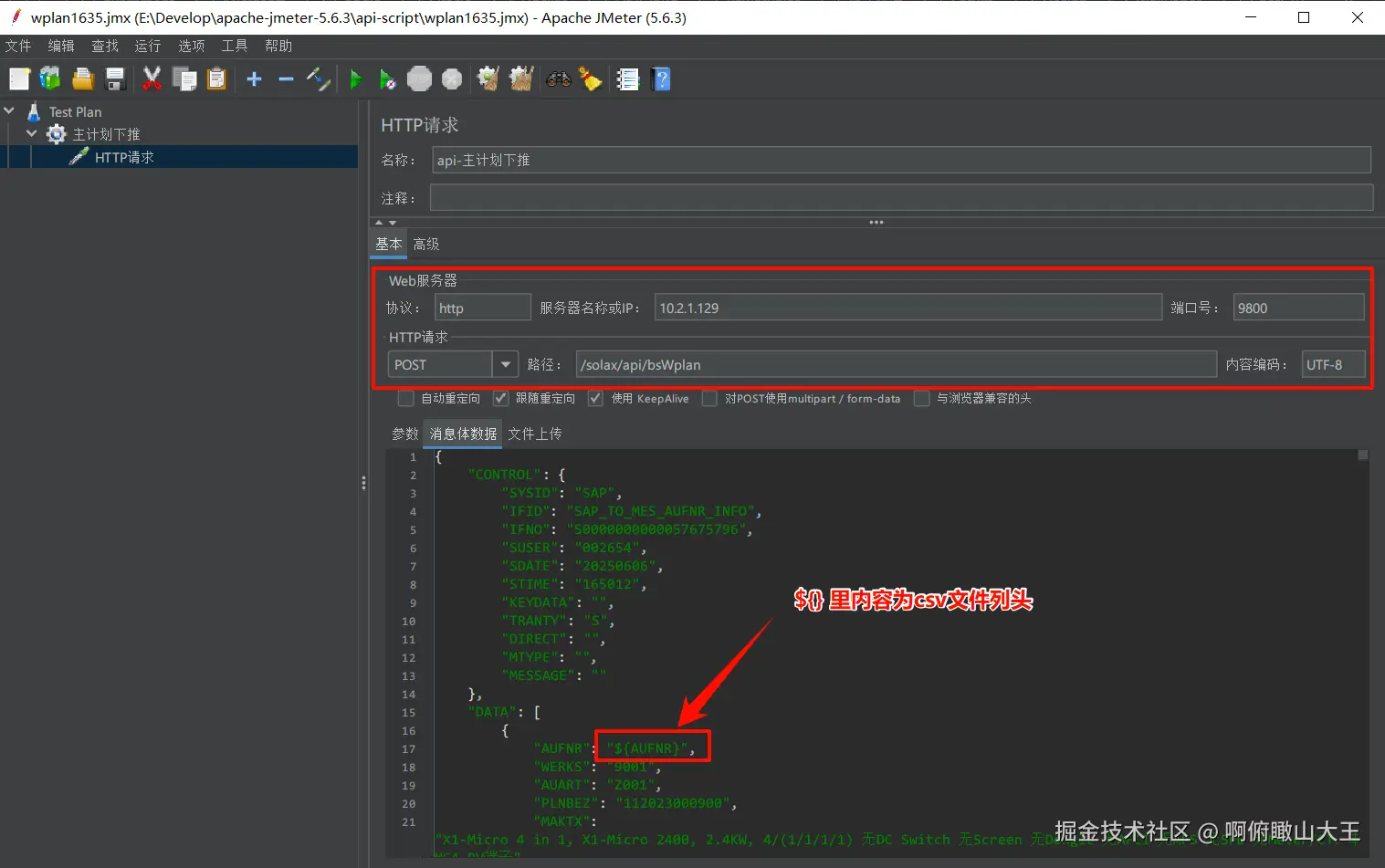
Task: Click the "112023000900" PLNBEZ value
Action: [x=674, y=803]
